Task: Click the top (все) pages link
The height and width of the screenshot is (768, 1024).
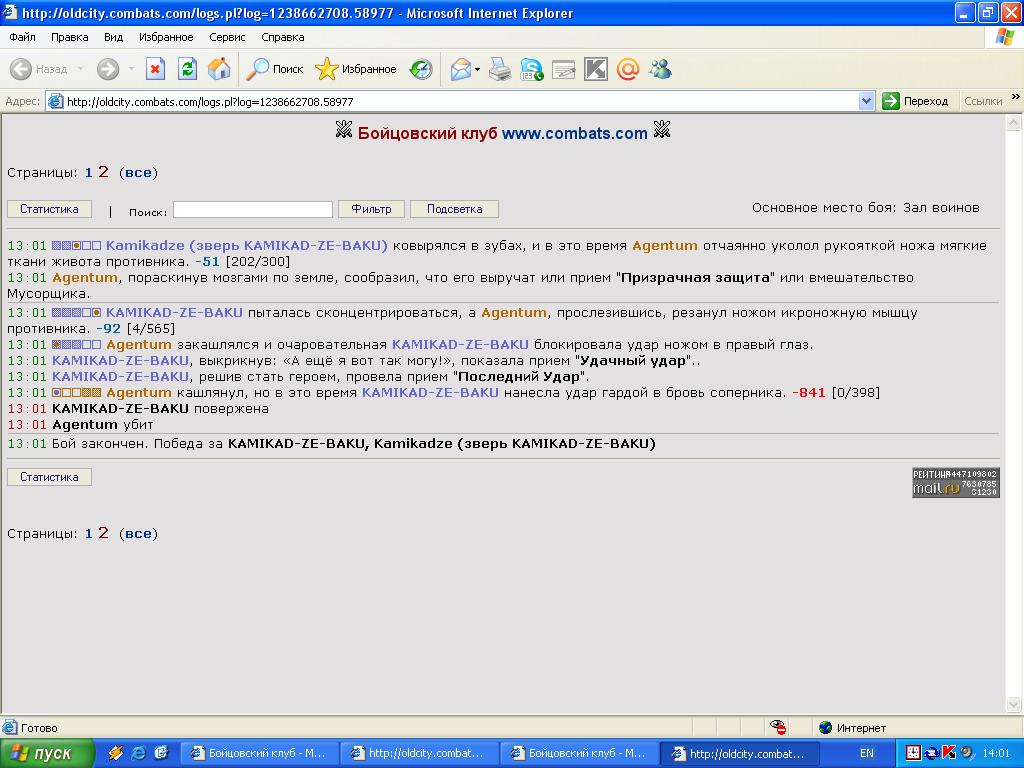Action: click(138, 173)
